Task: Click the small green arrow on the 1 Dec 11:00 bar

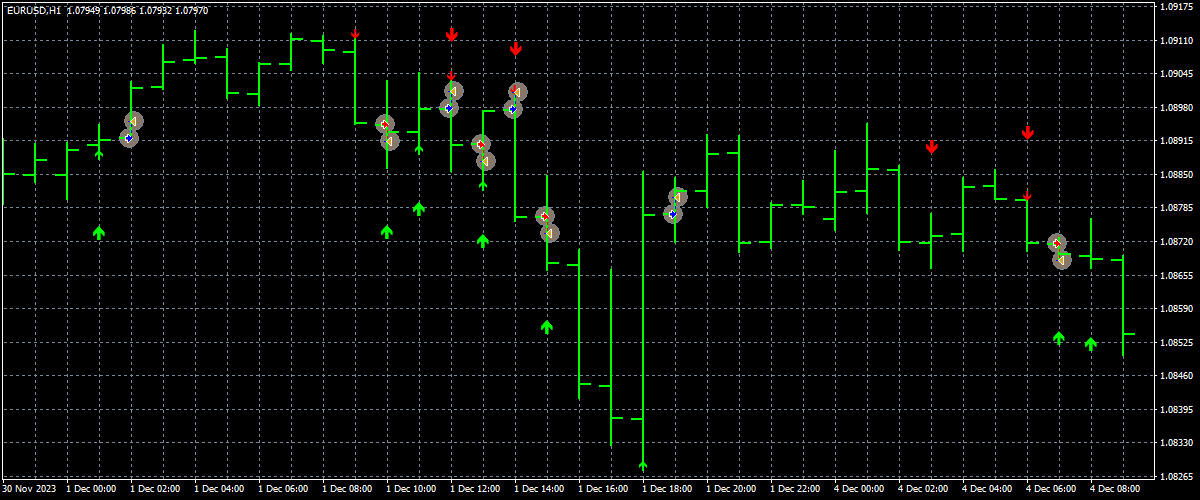Action: click(x=419, y=148)
